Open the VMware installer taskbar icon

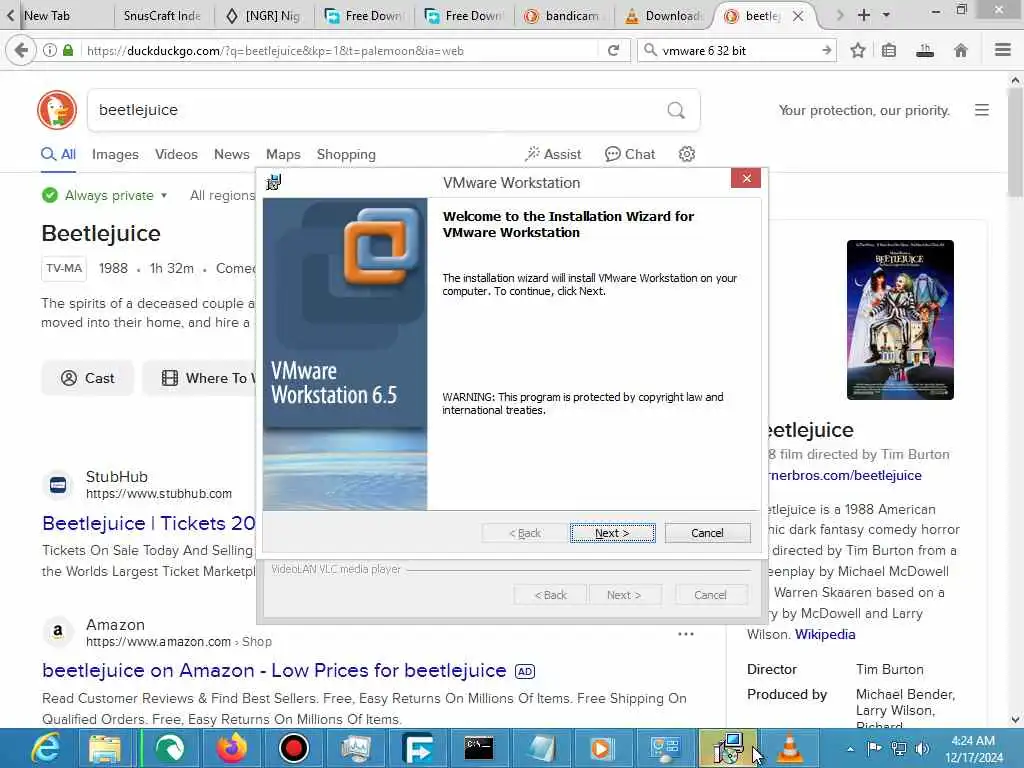click(x=728, y=748)
